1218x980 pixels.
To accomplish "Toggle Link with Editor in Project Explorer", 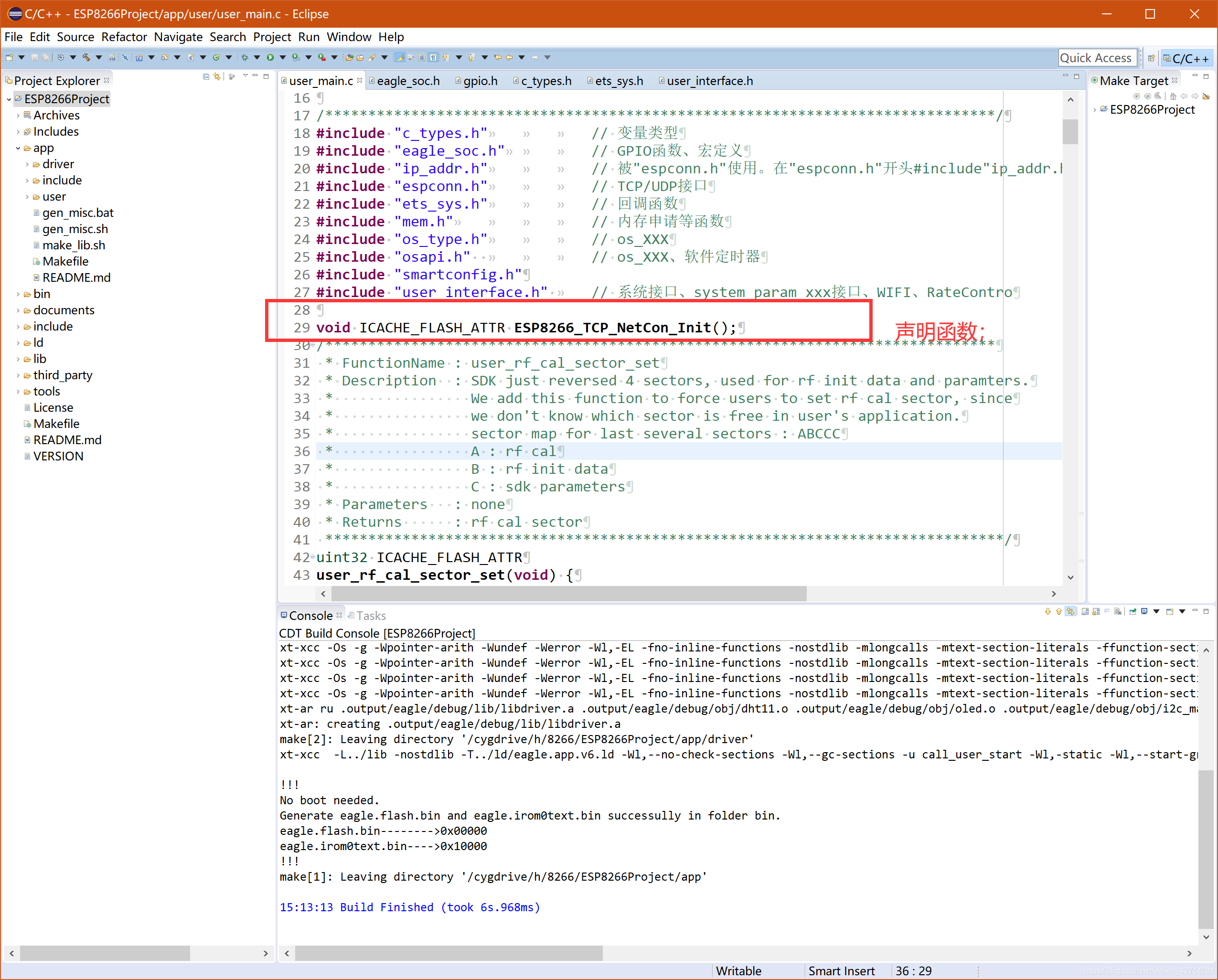I will pos(217,77).
